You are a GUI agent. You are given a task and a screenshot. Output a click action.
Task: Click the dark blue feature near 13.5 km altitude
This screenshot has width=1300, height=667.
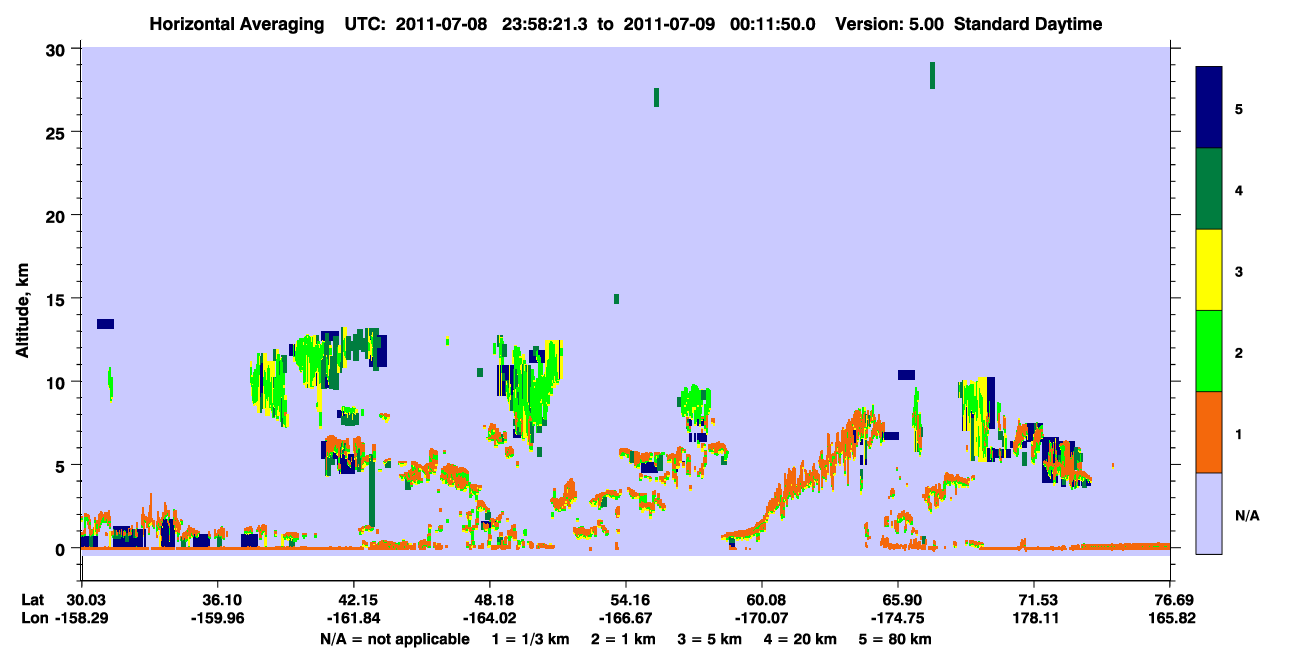point(105,324)
